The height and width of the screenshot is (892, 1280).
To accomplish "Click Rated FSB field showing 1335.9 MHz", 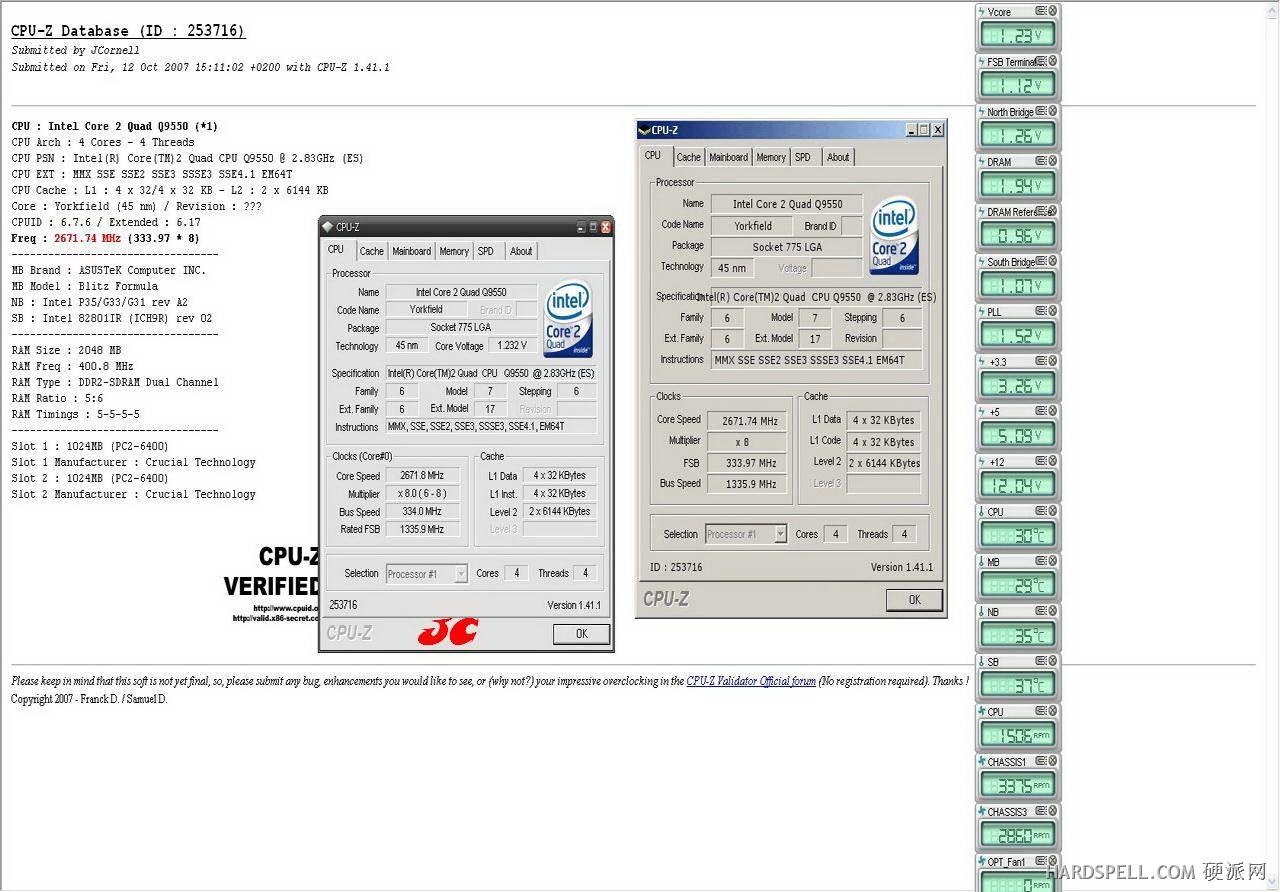I will click(x=422, y=530).
